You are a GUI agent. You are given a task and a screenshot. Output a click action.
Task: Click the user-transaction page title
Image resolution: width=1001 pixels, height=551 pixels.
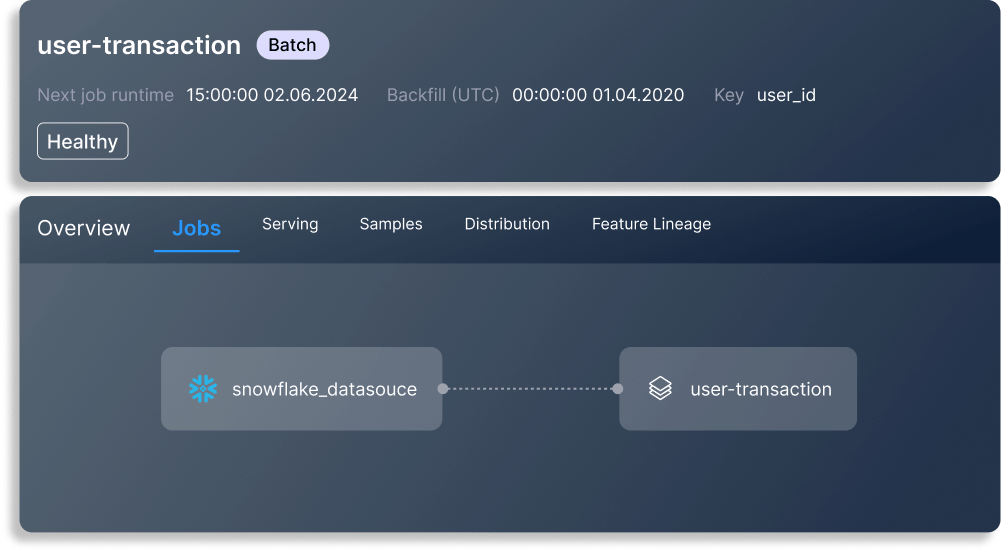click(x=139, y=45)
